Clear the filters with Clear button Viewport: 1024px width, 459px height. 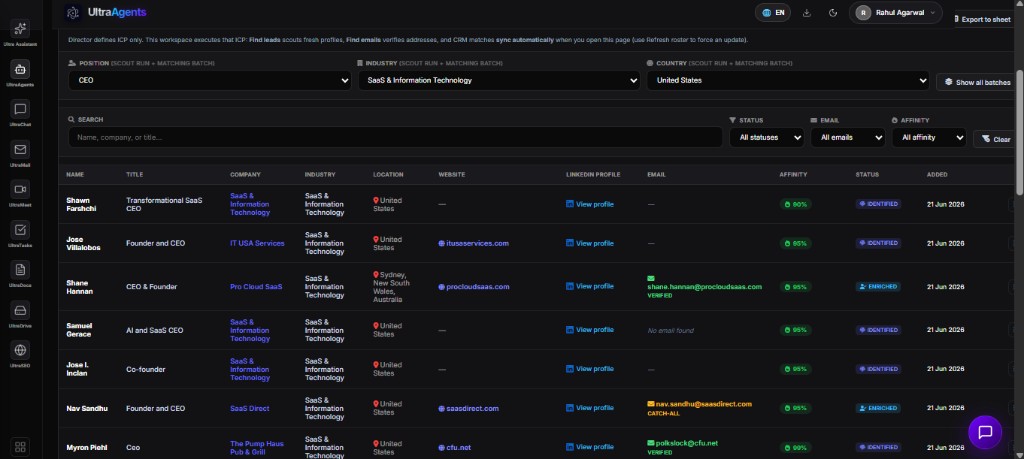point(995,139)
